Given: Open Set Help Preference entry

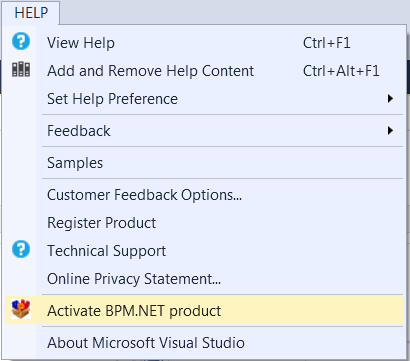Looking at the screenshot, I should [204, 99].
